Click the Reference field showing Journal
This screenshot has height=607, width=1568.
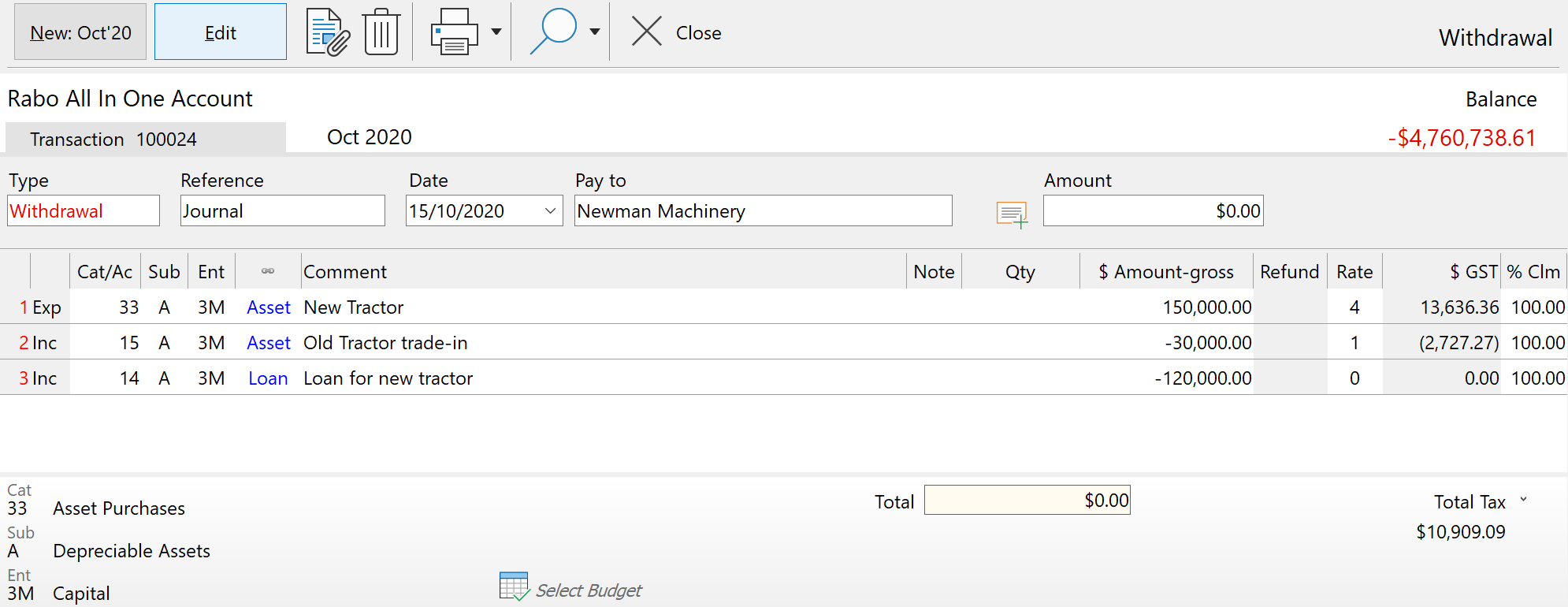(283, 210)
